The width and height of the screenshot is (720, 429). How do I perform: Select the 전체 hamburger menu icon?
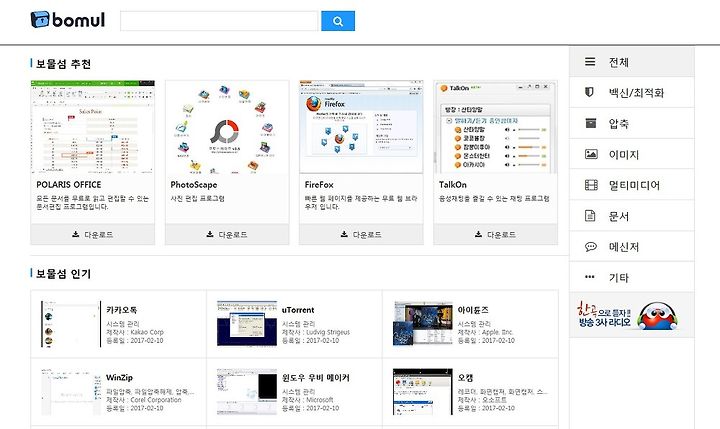pos(590,62)
